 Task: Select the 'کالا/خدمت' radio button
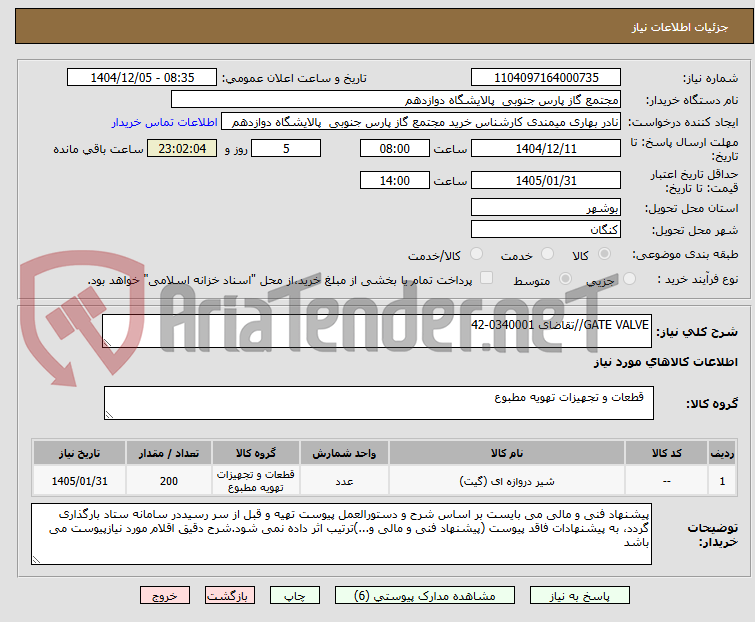(477, 254)
